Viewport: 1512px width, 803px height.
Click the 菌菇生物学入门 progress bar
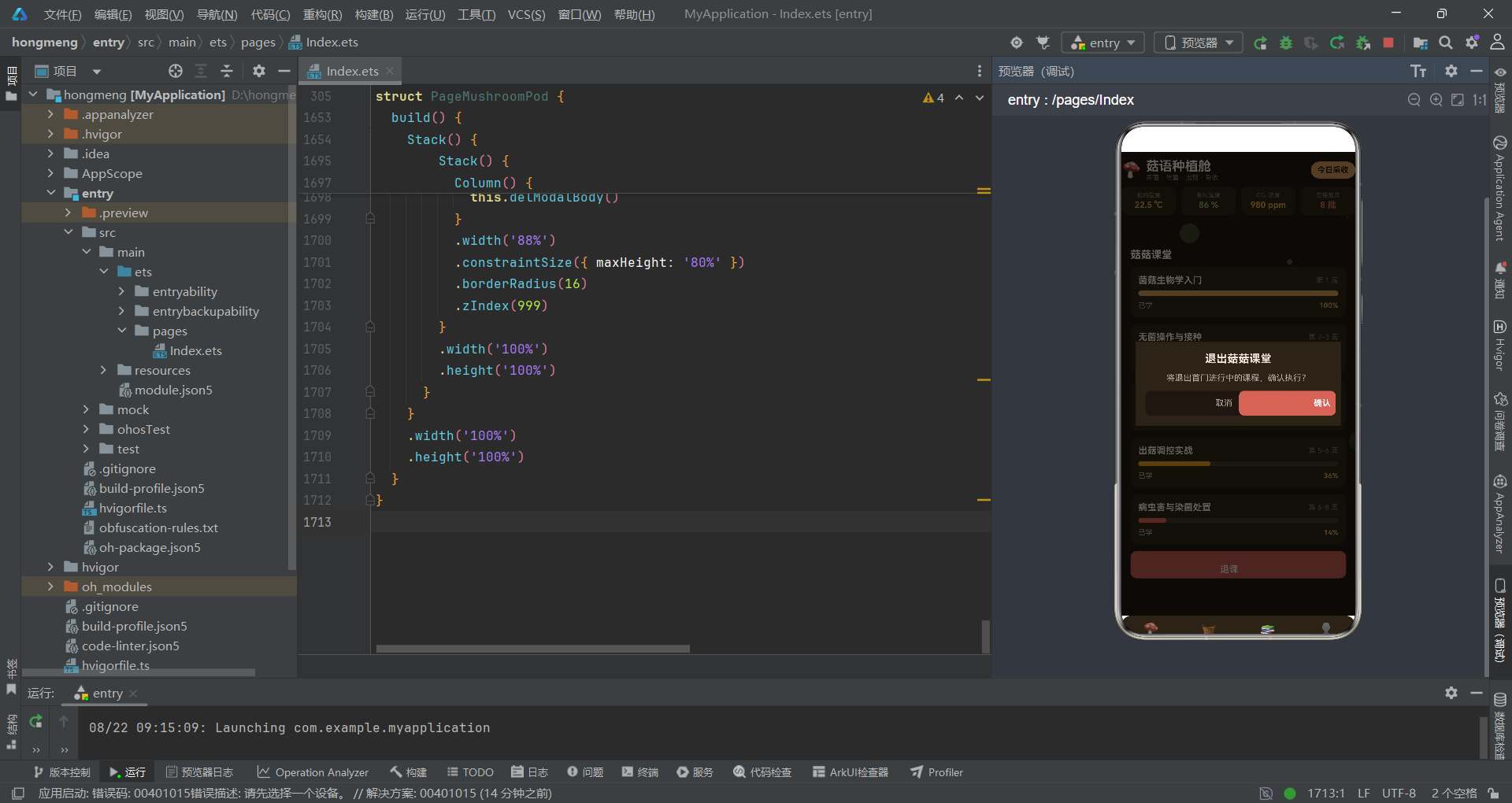coord(1238,293)
